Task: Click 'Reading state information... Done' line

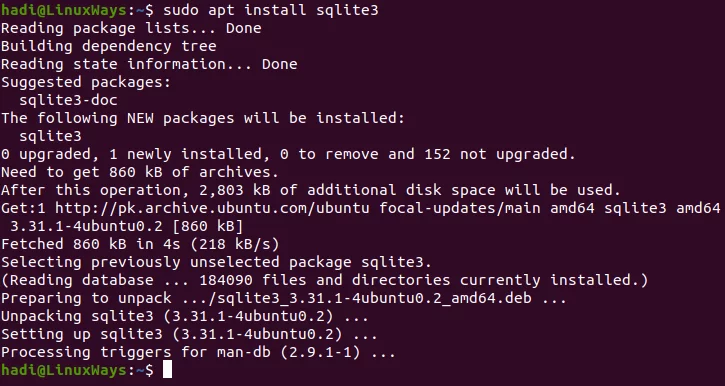Action: (149, 64)
